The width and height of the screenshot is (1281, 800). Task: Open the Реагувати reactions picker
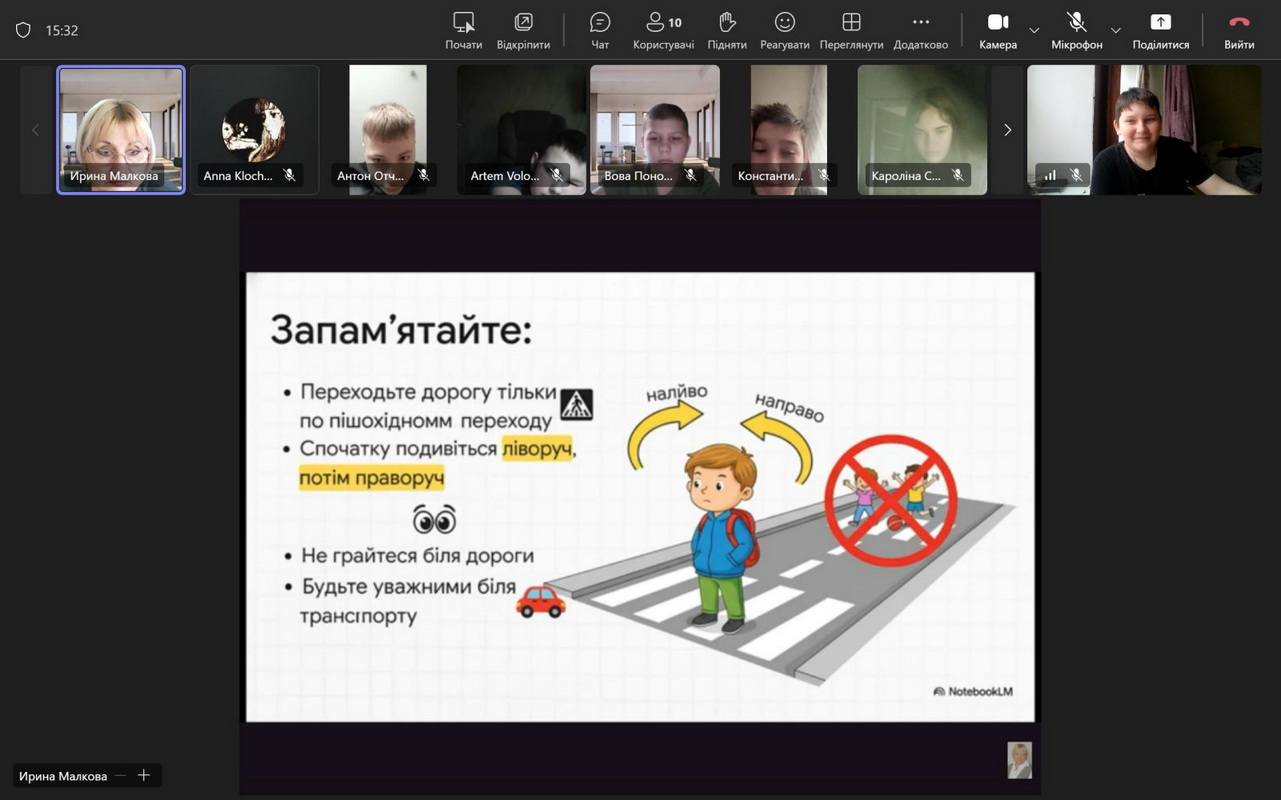pos(785,30)
